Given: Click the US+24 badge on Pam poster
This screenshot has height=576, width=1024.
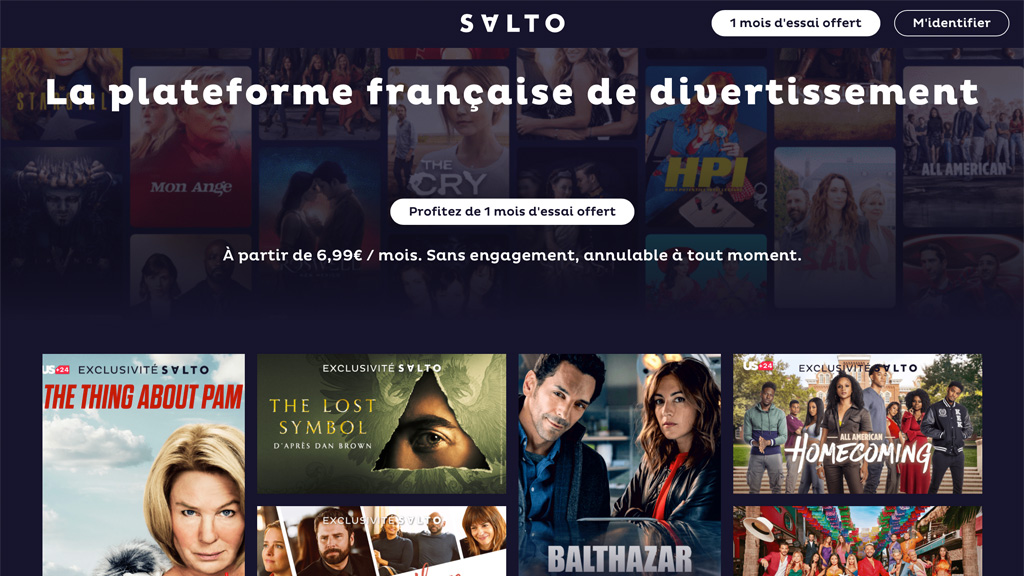Looking at the screenshot, I should pos(56,370).
